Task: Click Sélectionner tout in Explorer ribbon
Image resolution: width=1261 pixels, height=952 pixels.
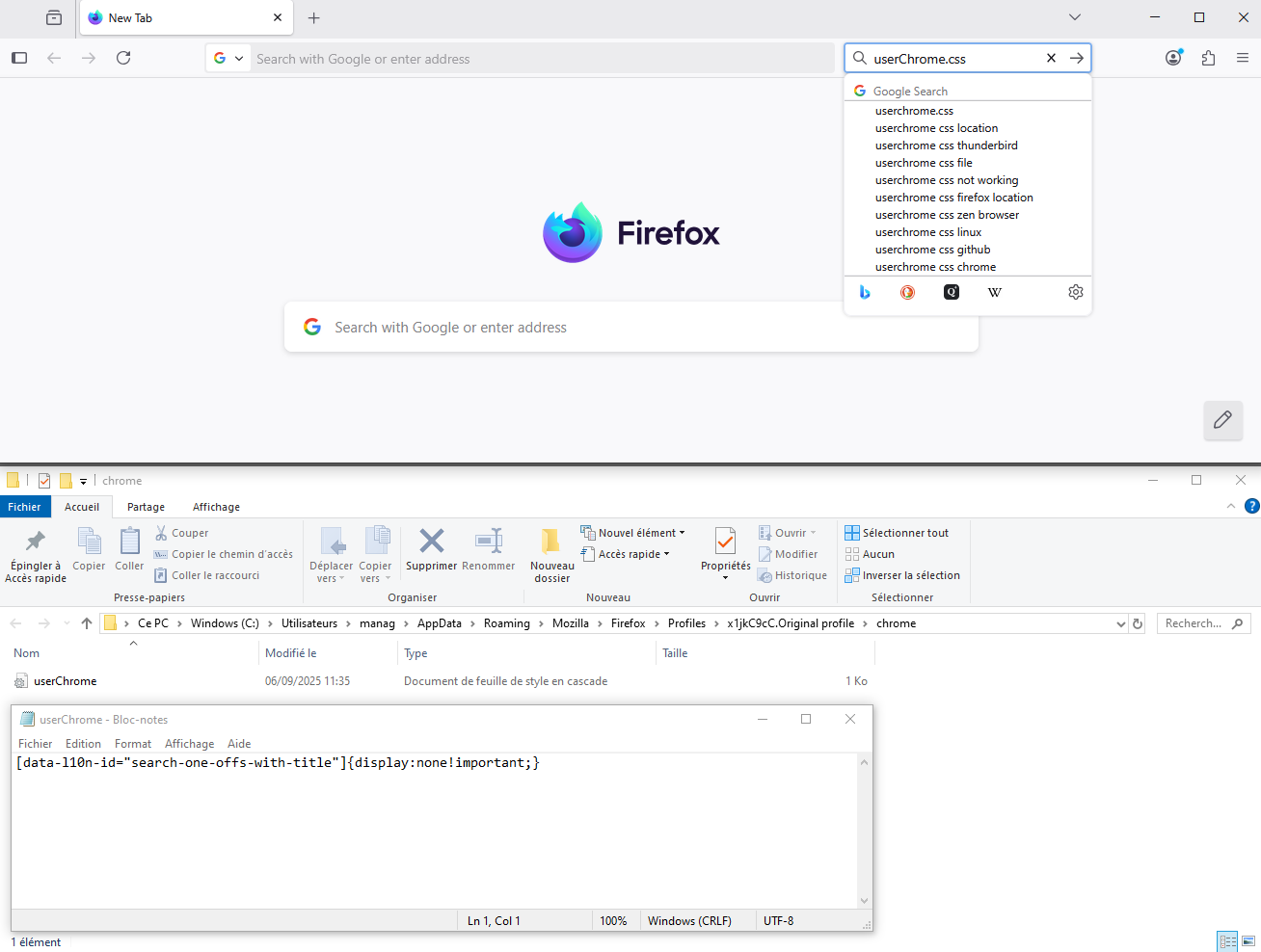Action: click(x=897, y=533)
